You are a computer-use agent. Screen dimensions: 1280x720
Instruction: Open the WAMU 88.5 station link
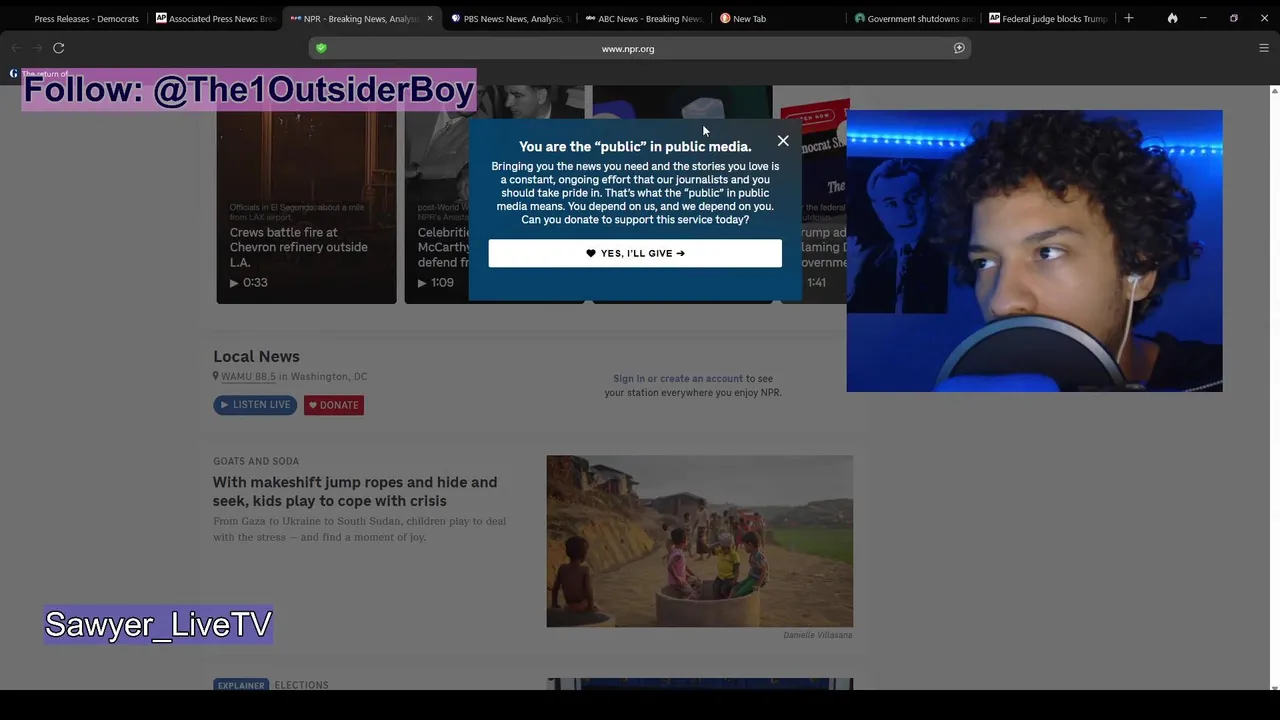tap(248, 377)
